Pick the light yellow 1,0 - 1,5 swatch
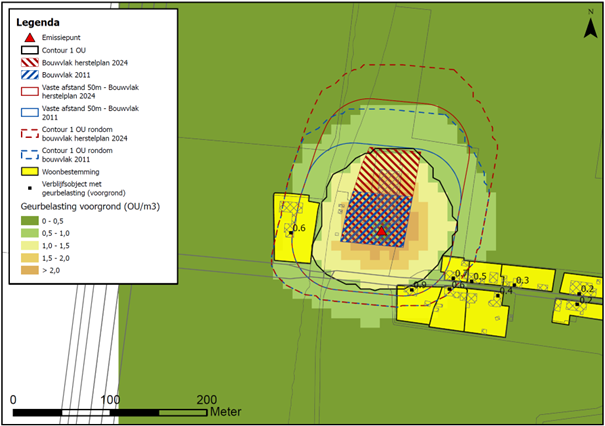 [32, 245]
